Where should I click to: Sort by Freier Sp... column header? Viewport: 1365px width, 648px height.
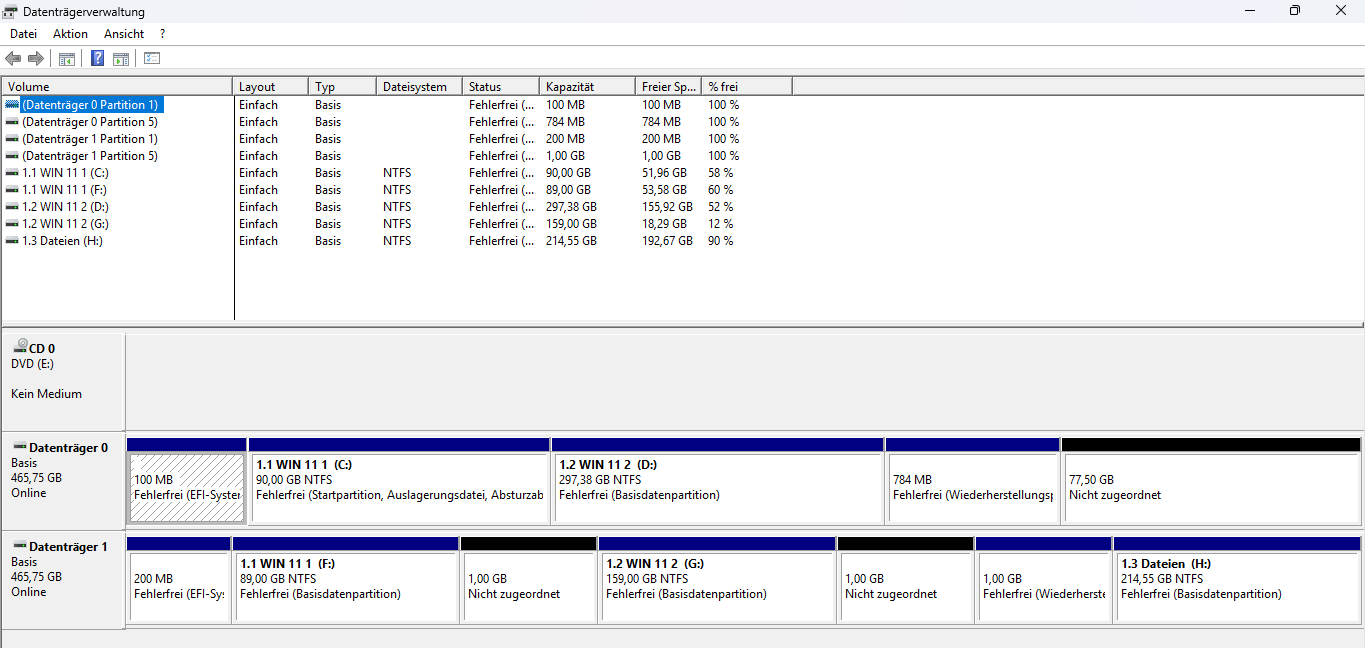[669, 87]
